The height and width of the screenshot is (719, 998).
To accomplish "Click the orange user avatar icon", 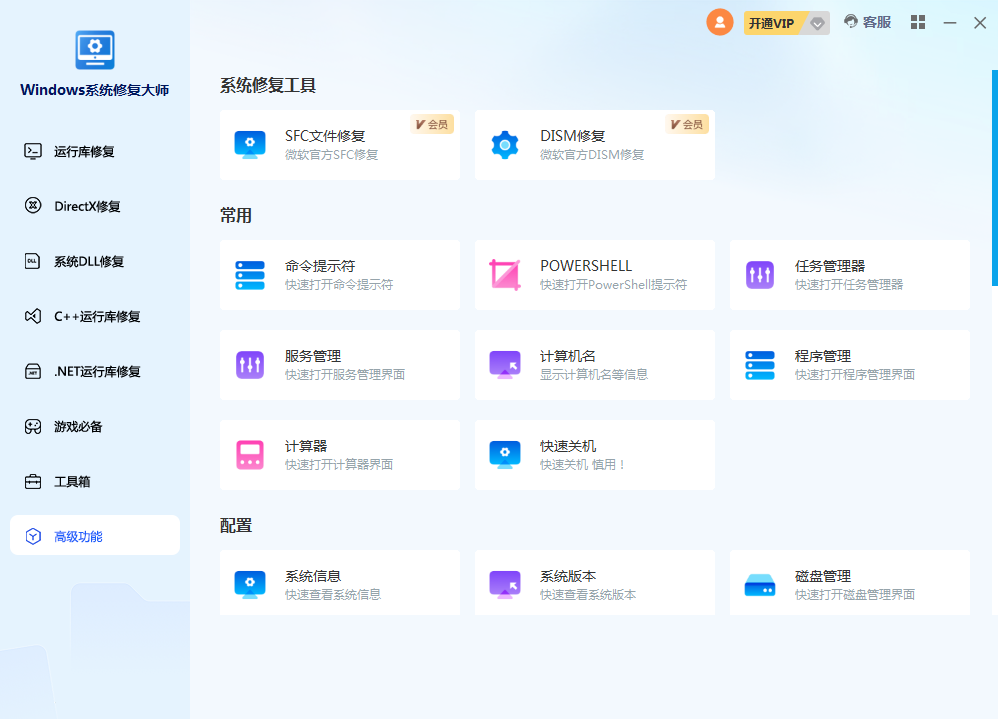I will pos(720,22).
